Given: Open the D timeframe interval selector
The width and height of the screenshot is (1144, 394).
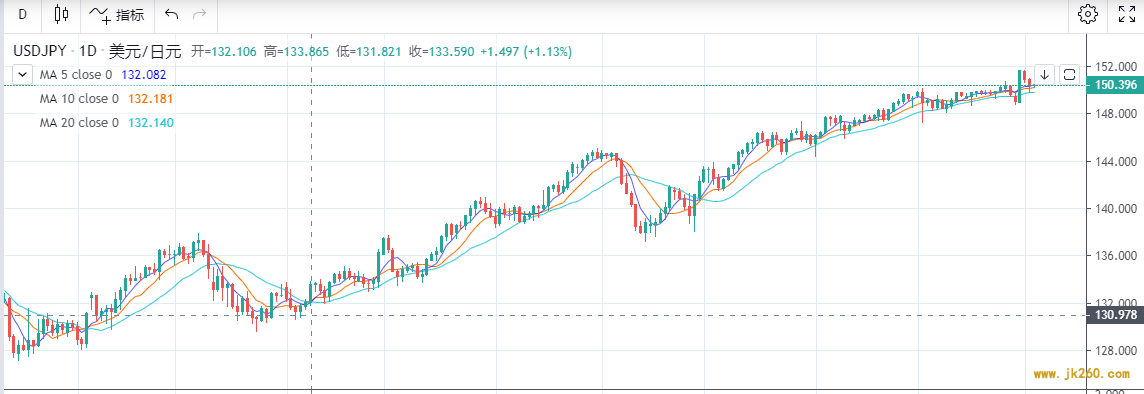Looking at the screenshot, I should point(22,14).
